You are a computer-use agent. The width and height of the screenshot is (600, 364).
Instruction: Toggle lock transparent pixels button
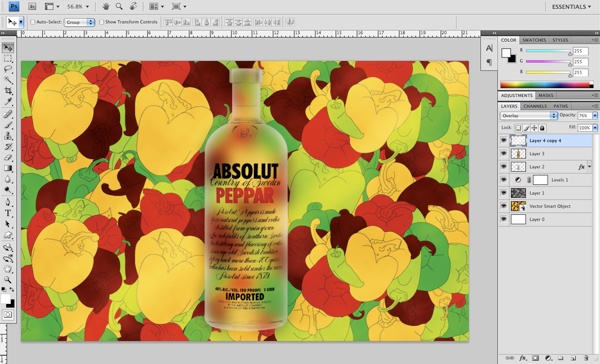(x=518, y=128)
